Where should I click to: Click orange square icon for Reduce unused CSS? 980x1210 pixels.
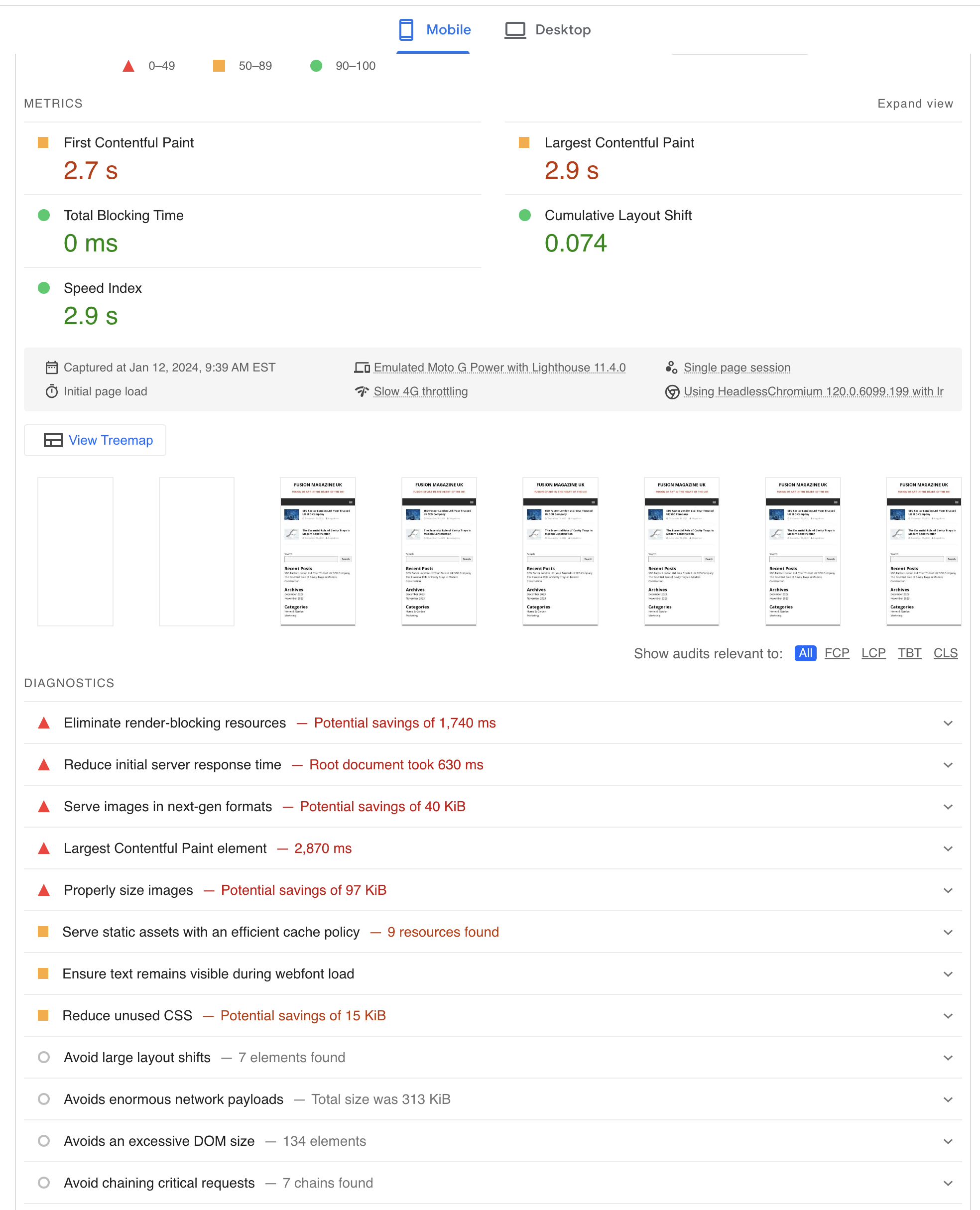coord(43,1015)
